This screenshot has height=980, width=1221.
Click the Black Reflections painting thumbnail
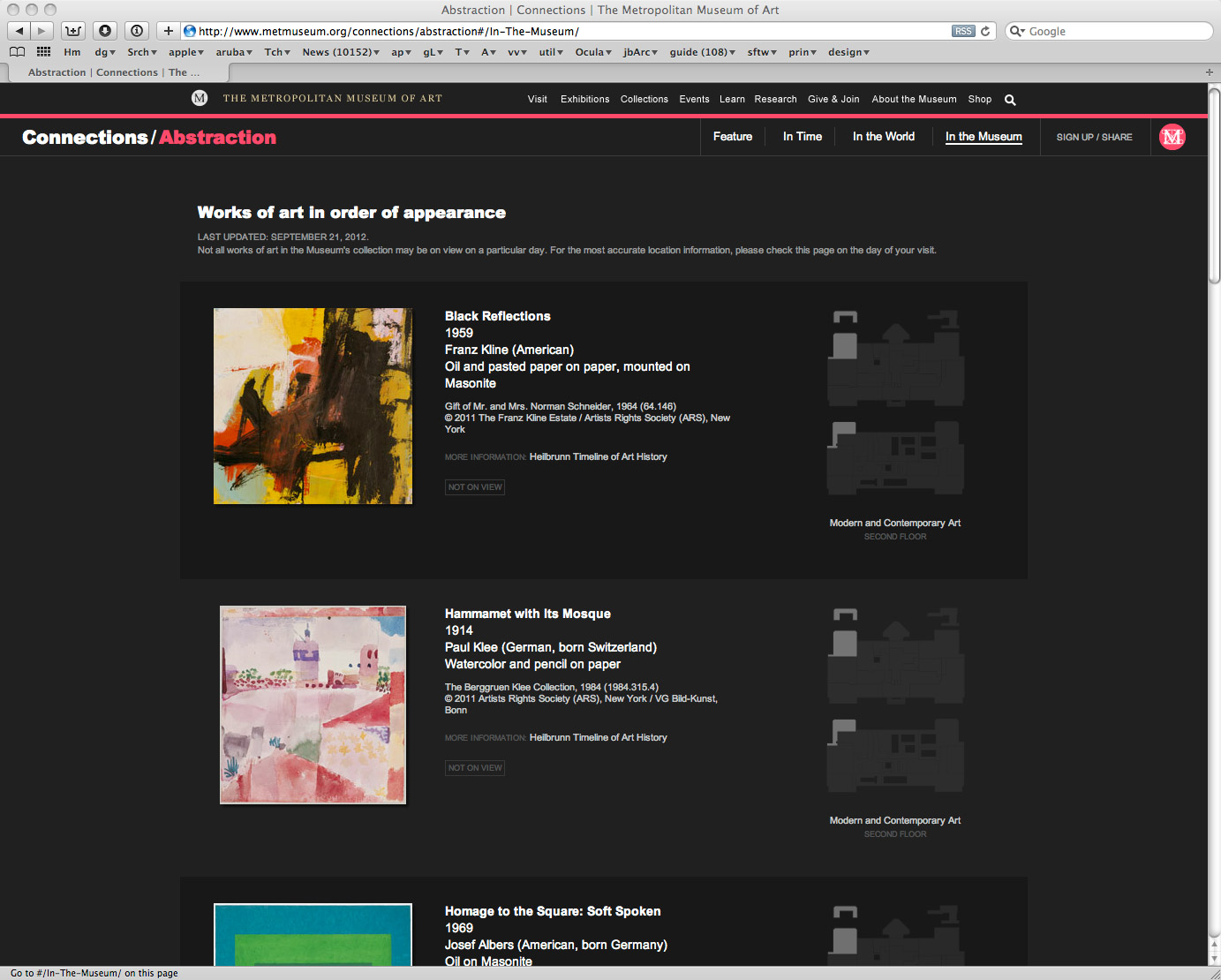click(x=313, y=406)
